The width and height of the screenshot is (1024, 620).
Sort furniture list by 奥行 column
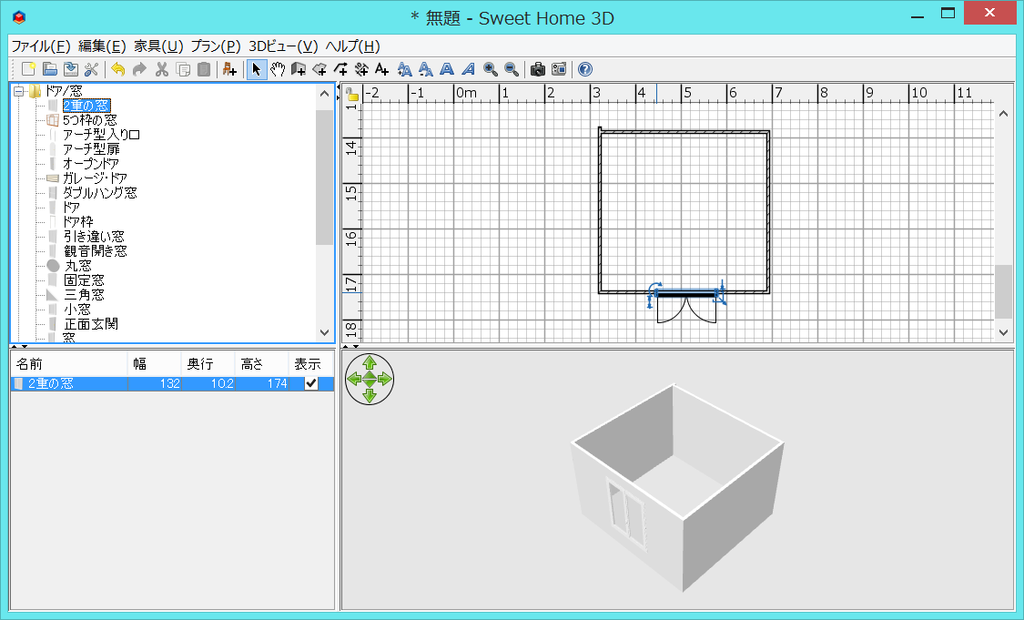click(208, 364)
